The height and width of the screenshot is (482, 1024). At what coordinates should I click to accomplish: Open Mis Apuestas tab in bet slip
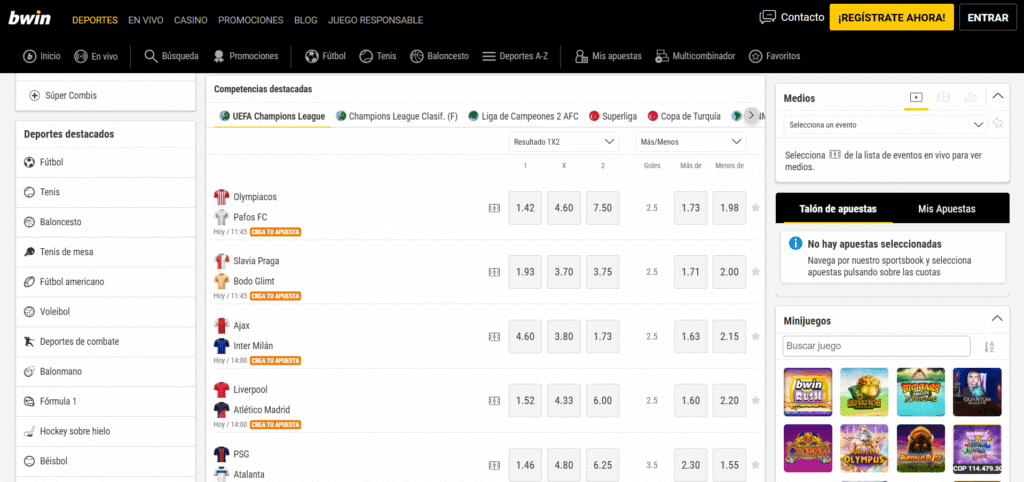click(x=946, y=209)
